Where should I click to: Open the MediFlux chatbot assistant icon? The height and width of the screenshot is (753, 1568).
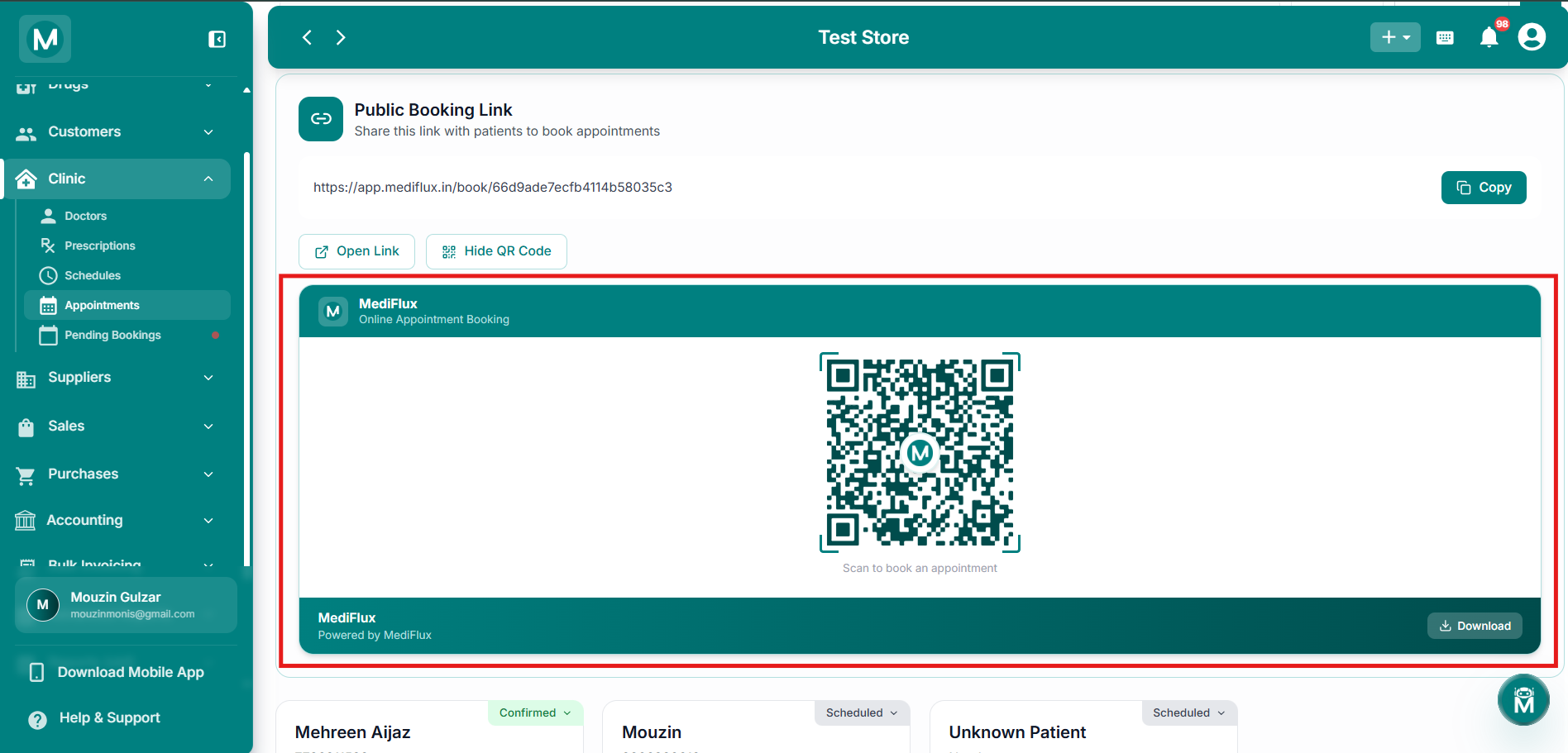tap(1523, 700)
